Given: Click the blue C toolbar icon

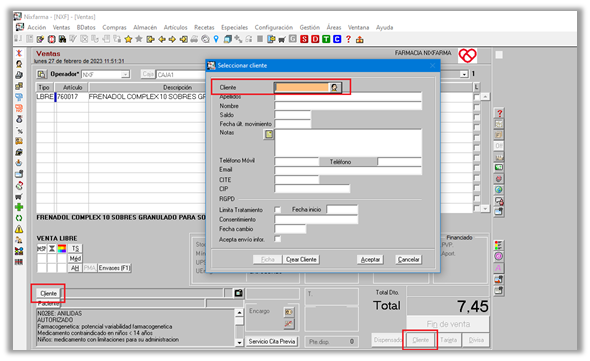Looking at the screenshot, I should pos(337,39).
